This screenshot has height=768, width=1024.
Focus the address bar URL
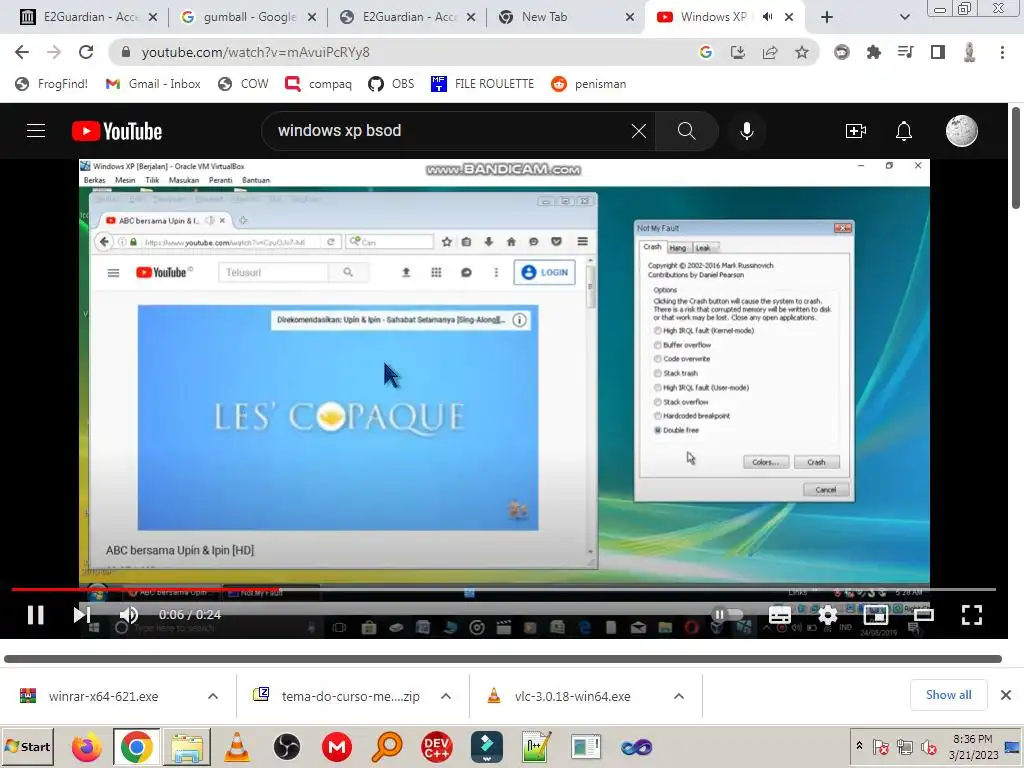(255, 52)
